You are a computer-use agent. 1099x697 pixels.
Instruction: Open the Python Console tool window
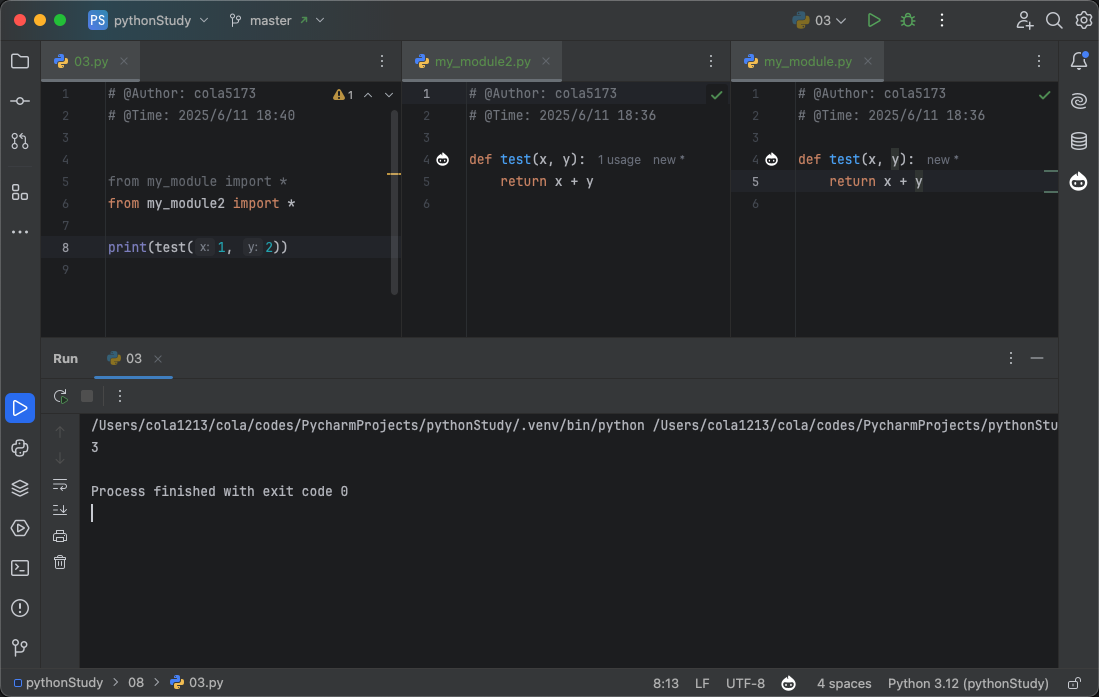click(x=20, y=447)
